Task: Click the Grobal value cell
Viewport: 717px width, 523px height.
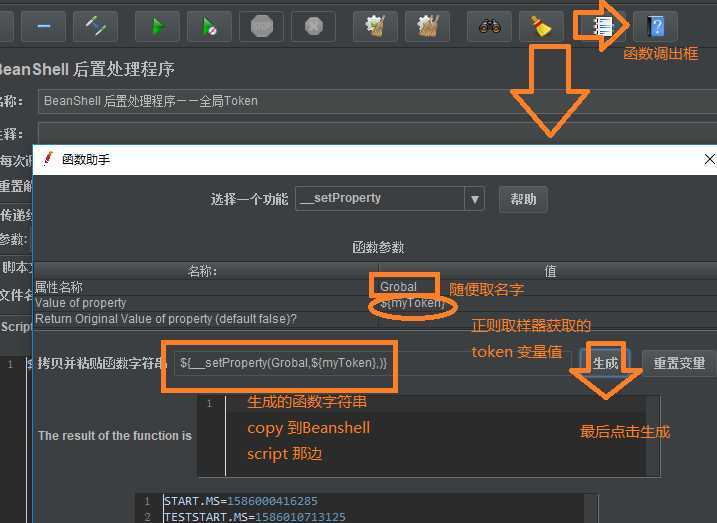Action: pos(548,287)
